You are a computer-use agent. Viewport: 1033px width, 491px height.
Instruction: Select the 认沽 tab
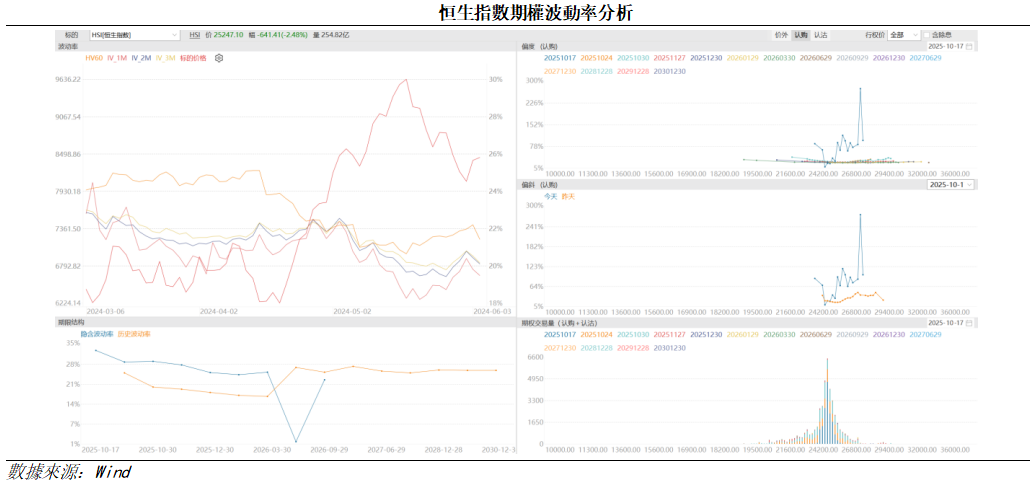point(820,35)
